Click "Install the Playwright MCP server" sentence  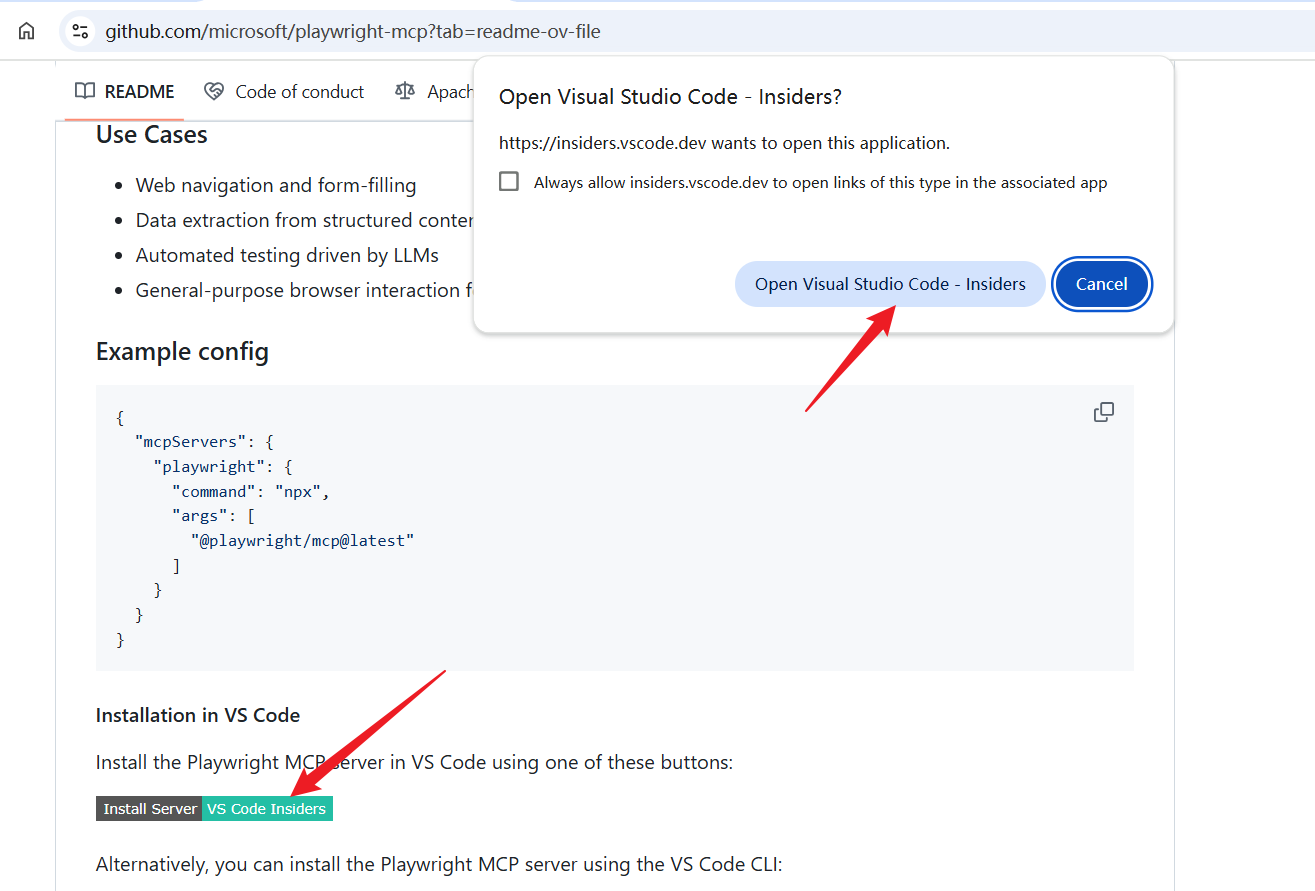pyautogui.click(x=414, y=762)
